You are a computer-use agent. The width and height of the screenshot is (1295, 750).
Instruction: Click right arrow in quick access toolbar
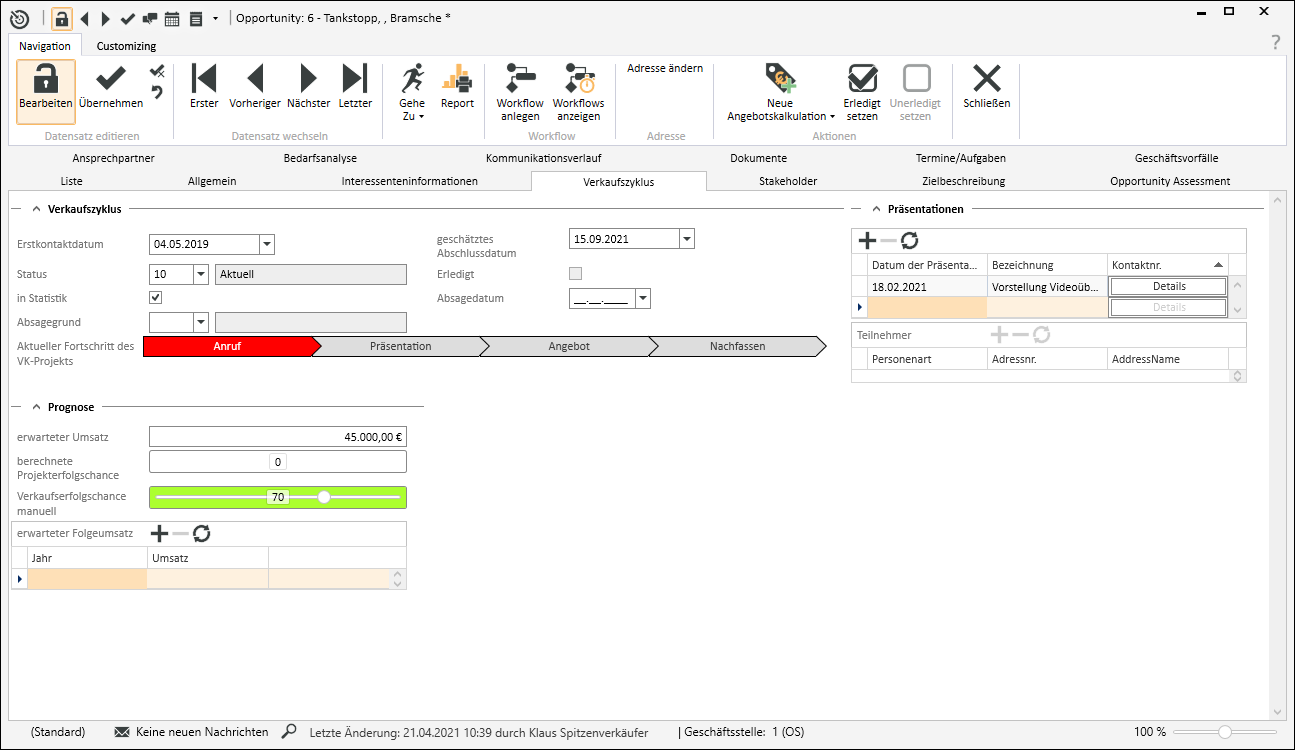click(x=105, y=18)
